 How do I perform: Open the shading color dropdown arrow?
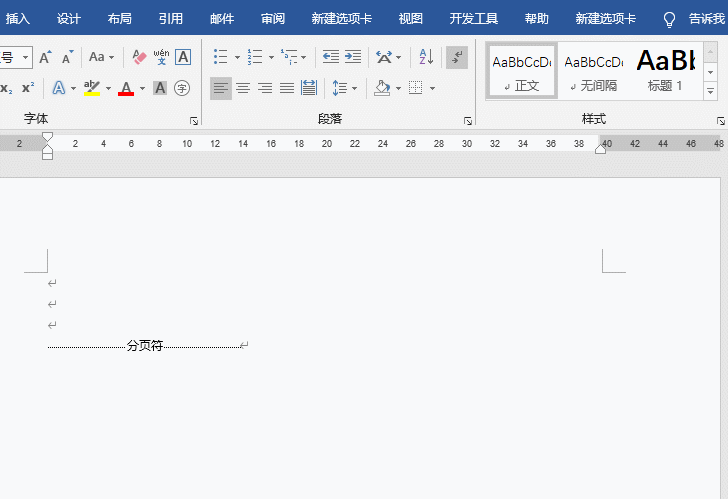(x=398, y=88)
